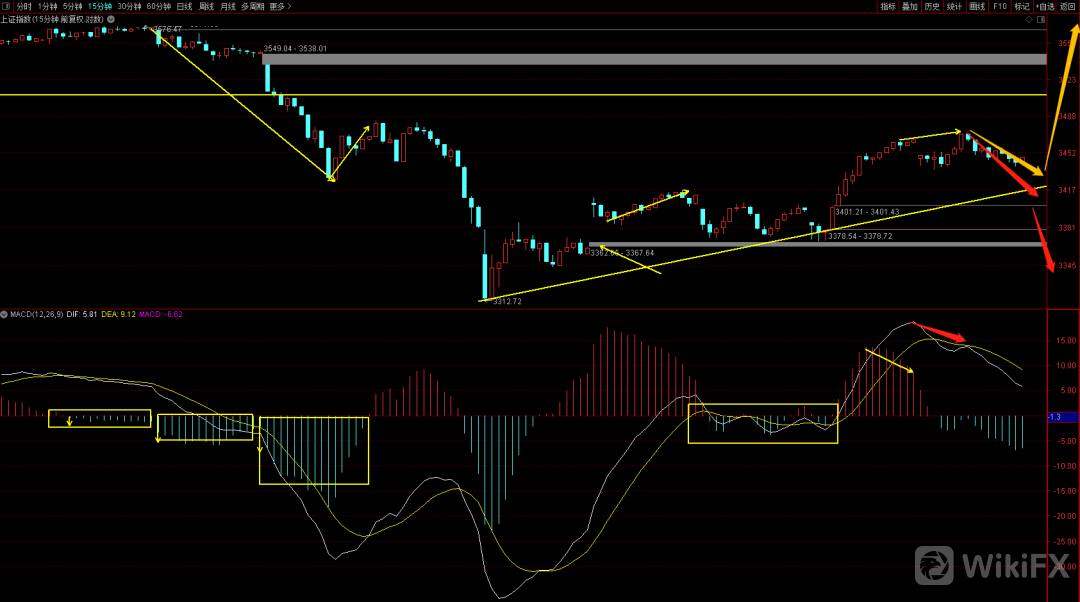Select the 30分钟 timeframe
1080x602 pixels.
click(x=129, y=6)
